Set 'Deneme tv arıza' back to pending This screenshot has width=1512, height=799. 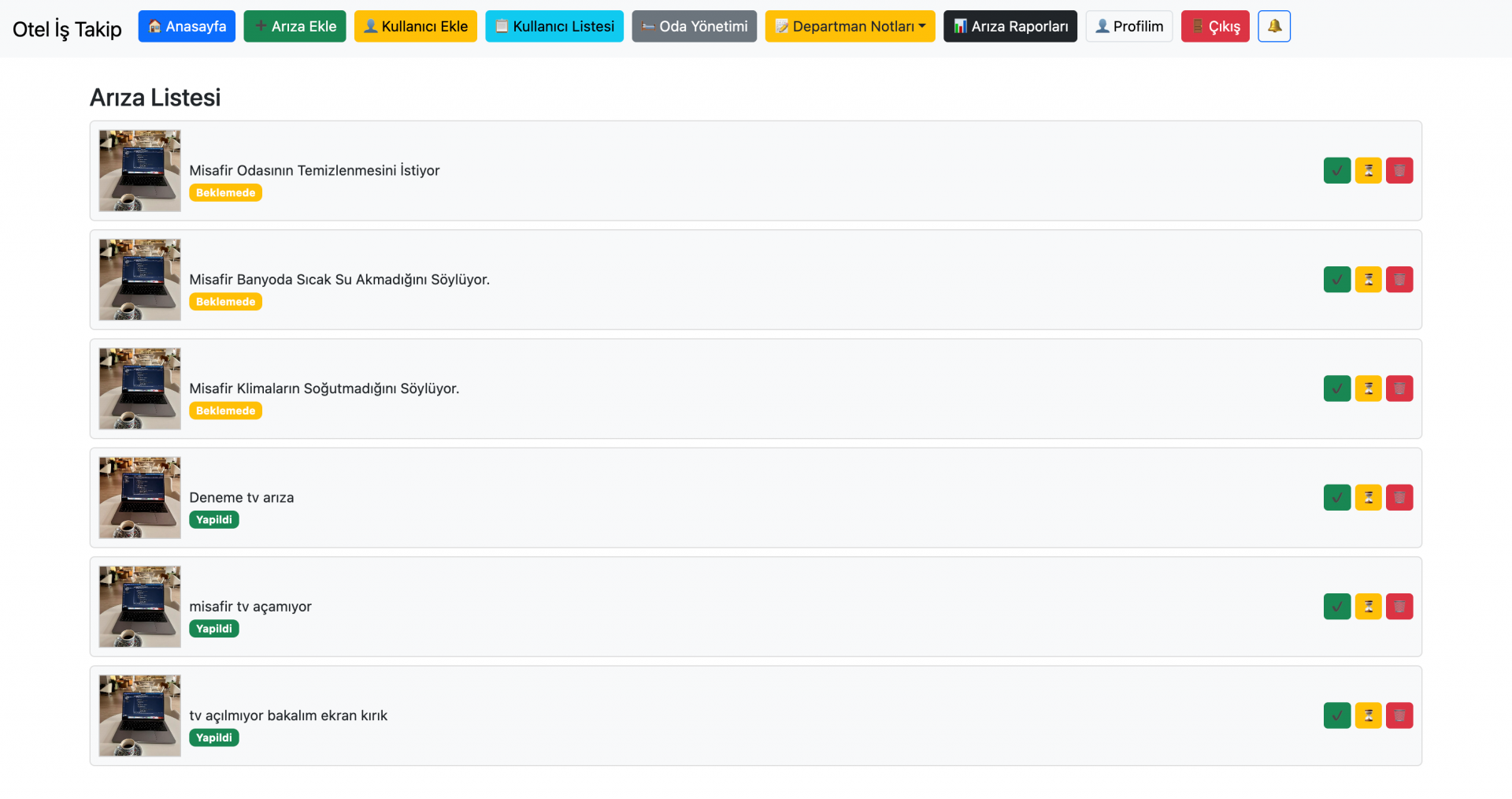tap(1368, 497)
